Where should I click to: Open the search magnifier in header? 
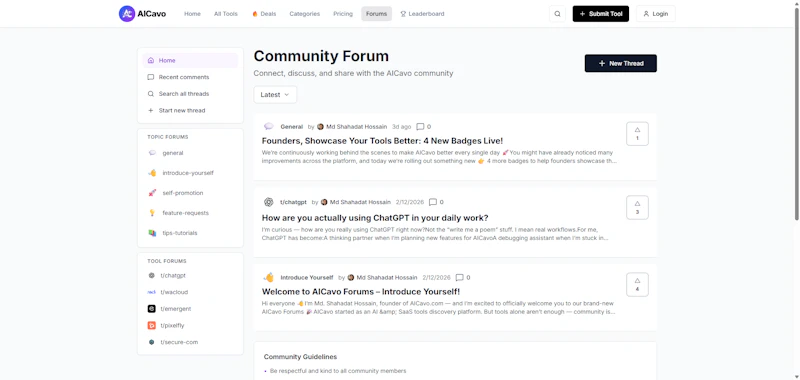point(557,14)
